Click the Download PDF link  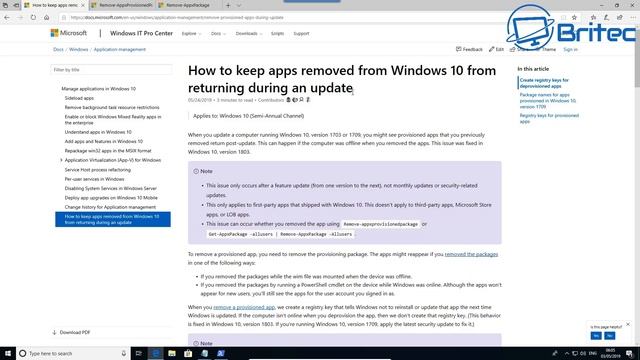point(71,333)
